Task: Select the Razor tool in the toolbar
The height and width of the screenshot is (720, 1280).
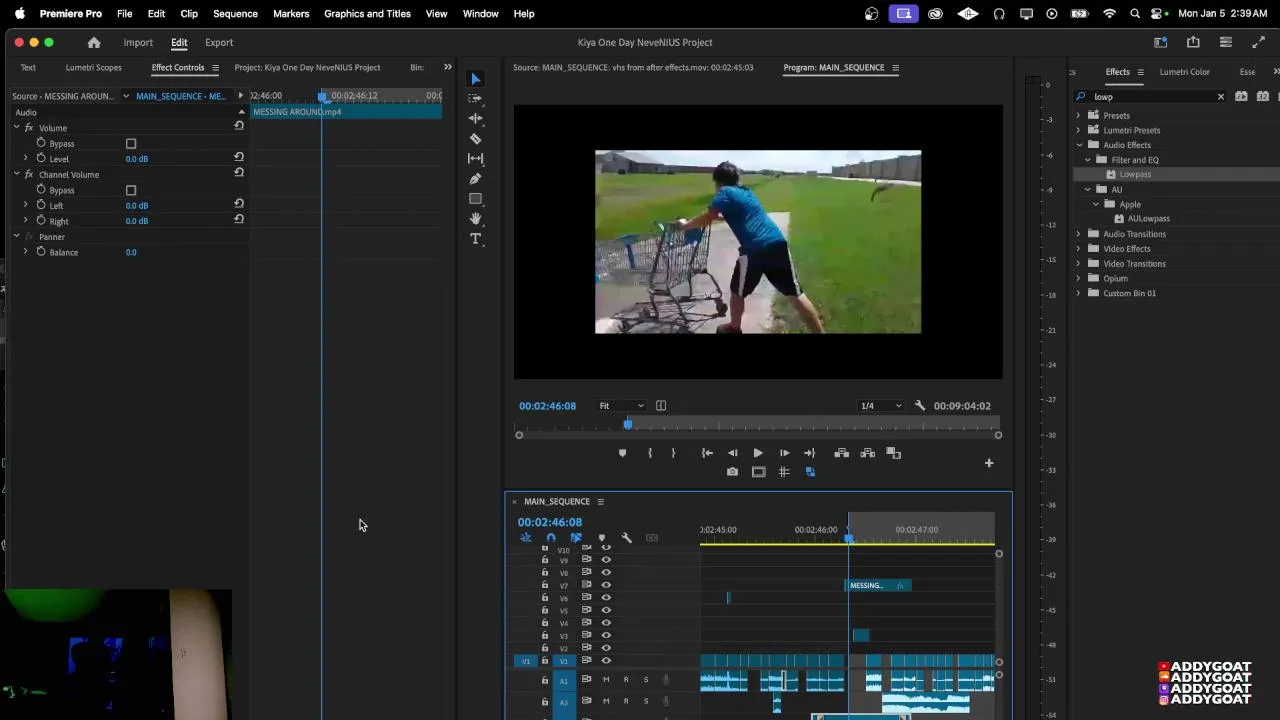Action: [476, 139]
